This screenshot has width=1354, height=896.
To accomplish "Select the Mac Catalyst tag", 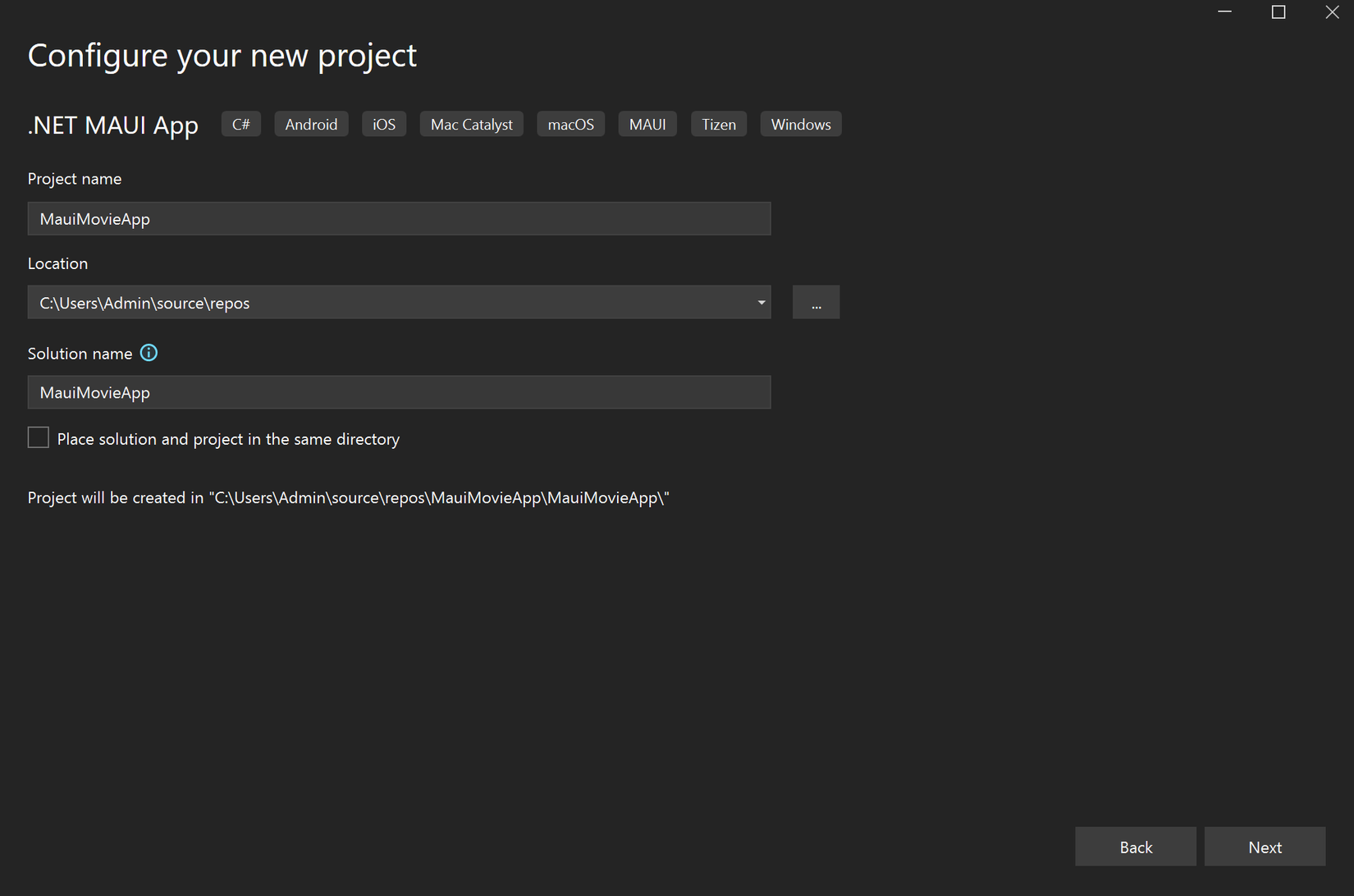I will pyautogui.click(x=471, y=124).
